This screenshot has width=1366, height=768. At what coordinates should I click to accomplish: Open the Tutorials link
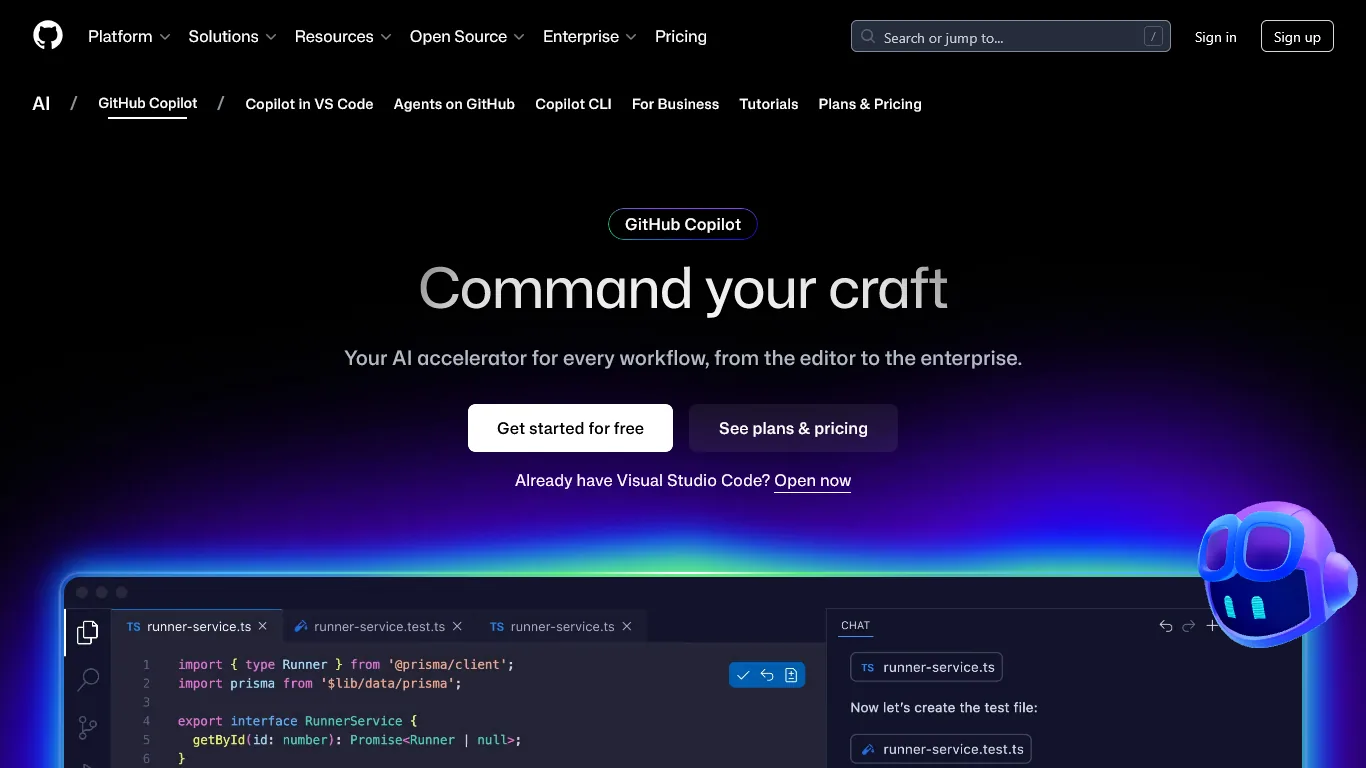point(769,104)
